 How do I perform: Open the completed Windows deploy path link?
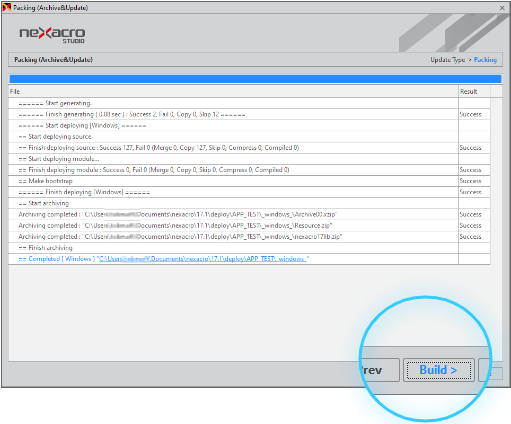pos(202,259)
